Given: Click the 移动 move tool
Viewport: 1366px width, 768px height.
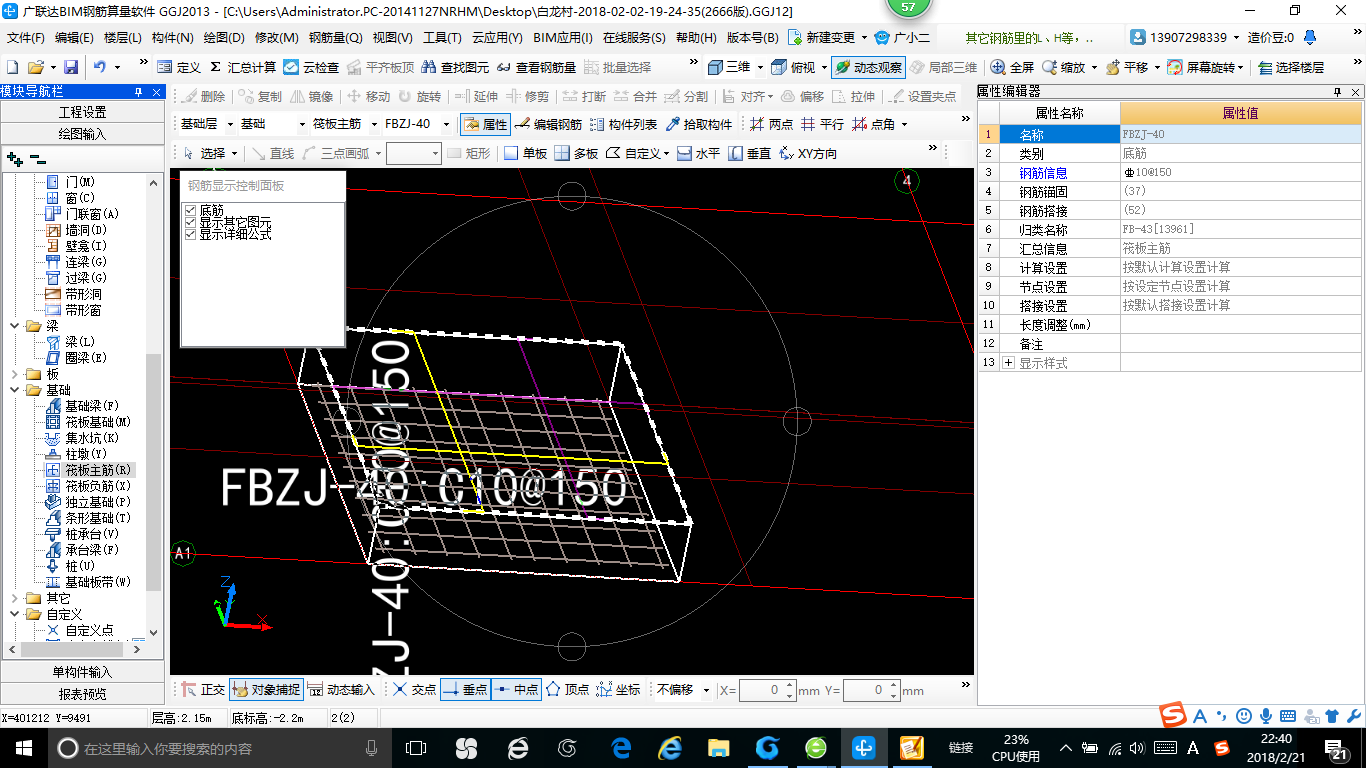Looking at the screenshot, I should tap(368, 96).
